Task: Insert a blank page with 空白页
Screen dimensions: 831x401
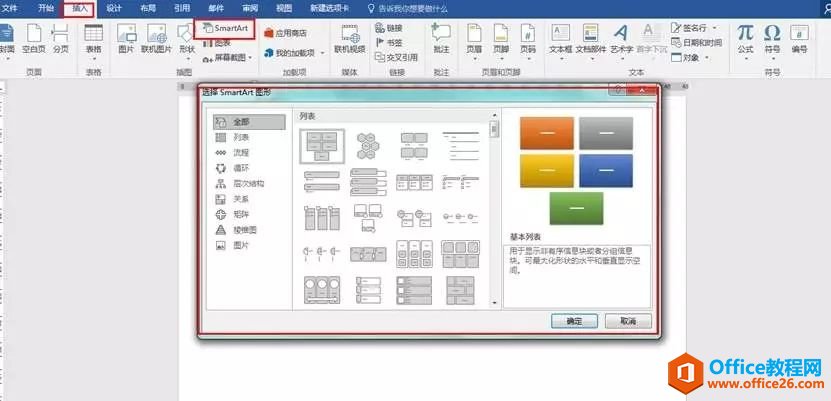Action: [34, 38]
